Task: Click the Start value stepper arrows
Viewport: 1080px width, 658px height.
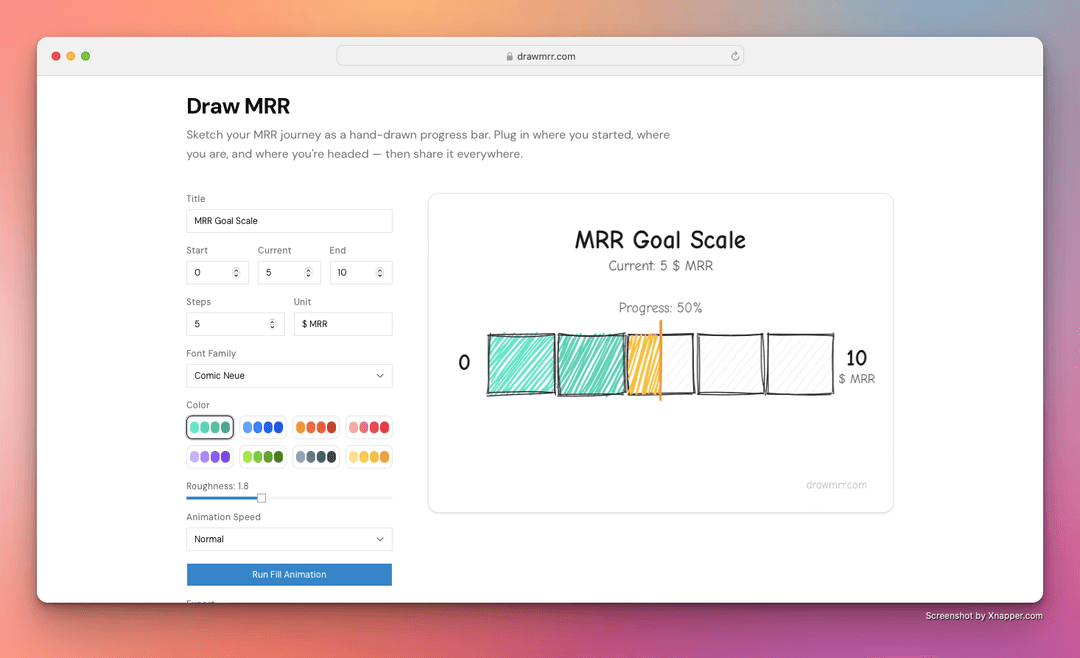Action: click(x=236, y=272)
